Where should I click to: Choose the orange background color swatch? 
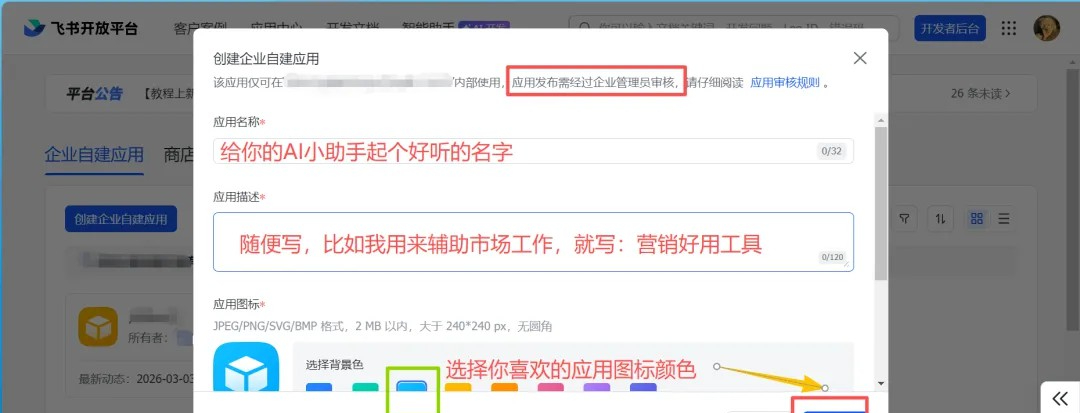tap(504, 388)
